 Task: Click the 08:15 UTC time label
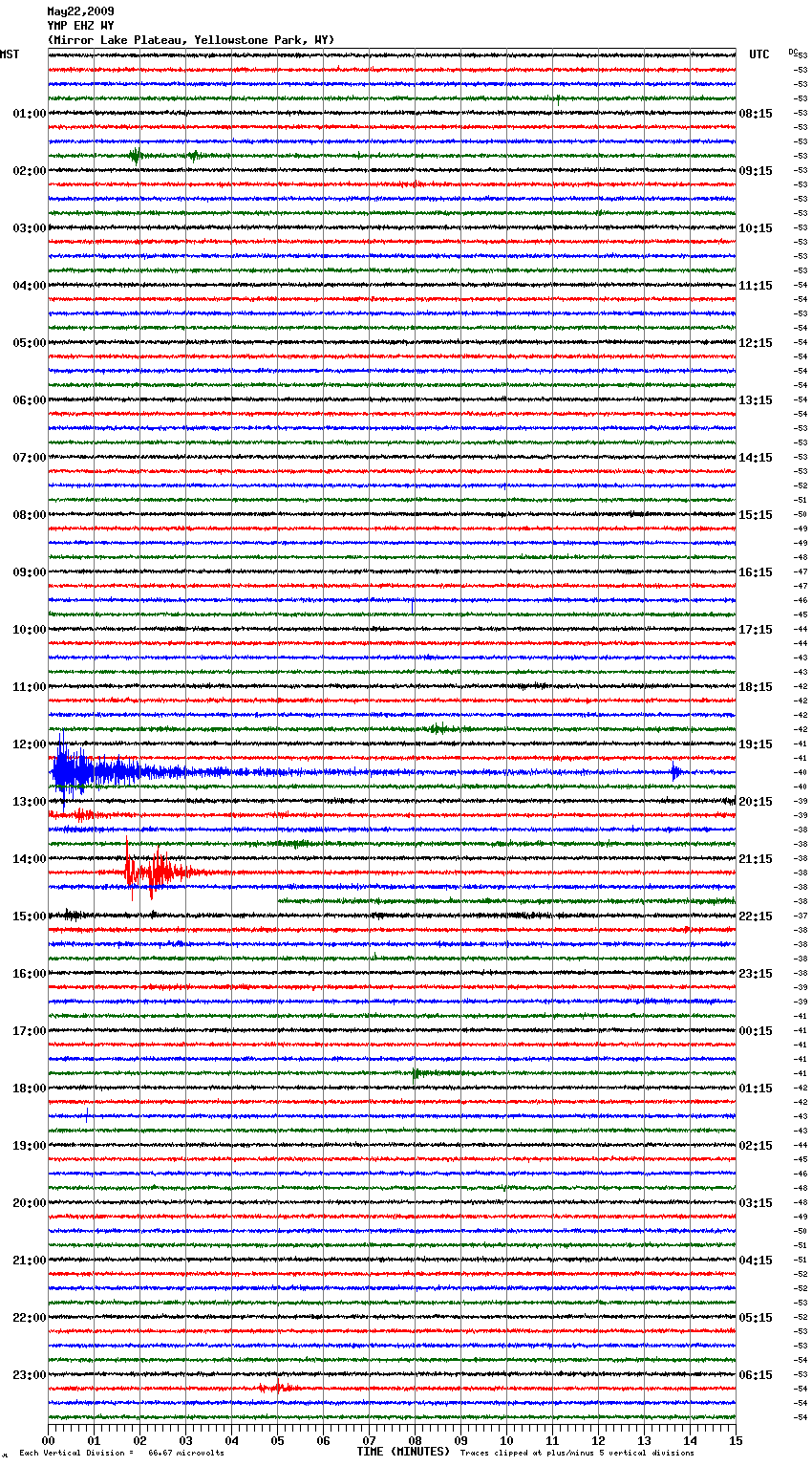pyautogui.click(x=756, y=114)
